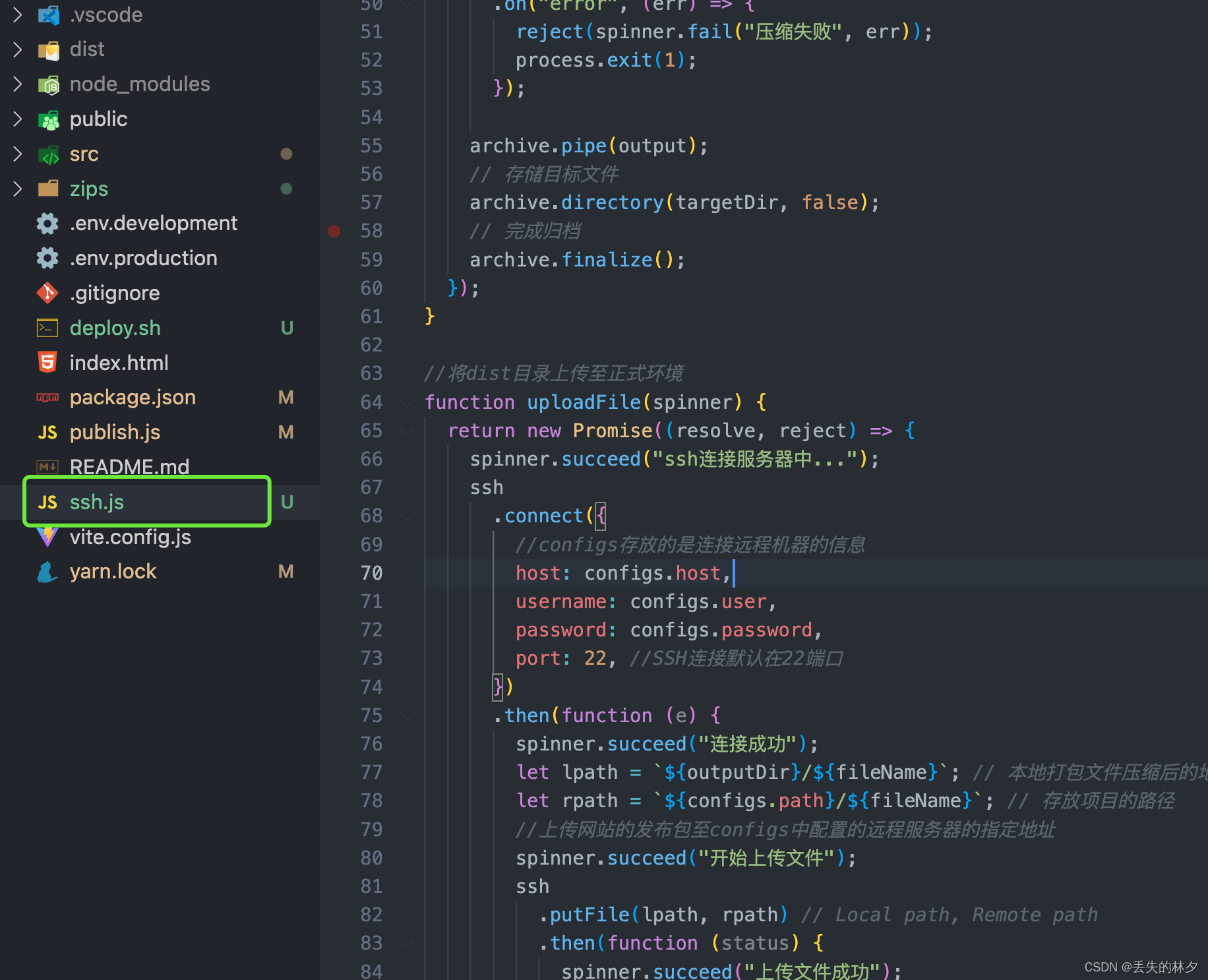Click the node_modules folder icon
1208x980 pixels.
point(48,84)
